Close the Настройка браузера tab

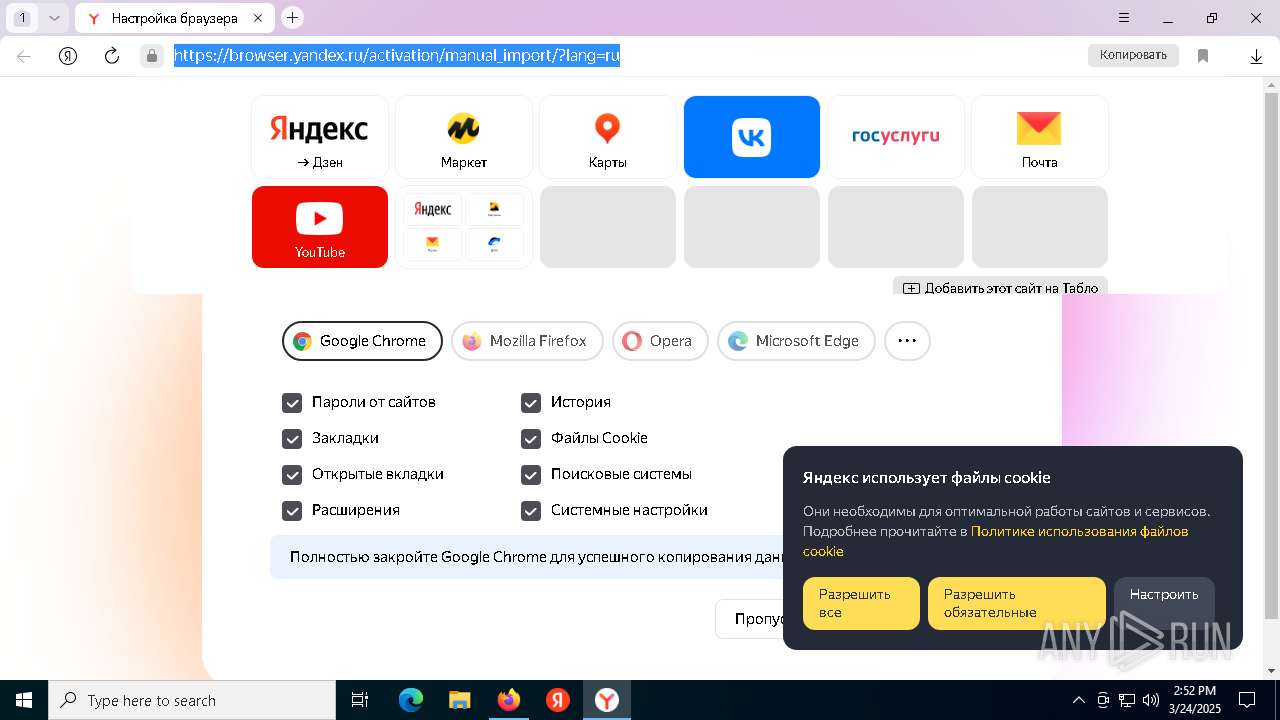(258, 18)
